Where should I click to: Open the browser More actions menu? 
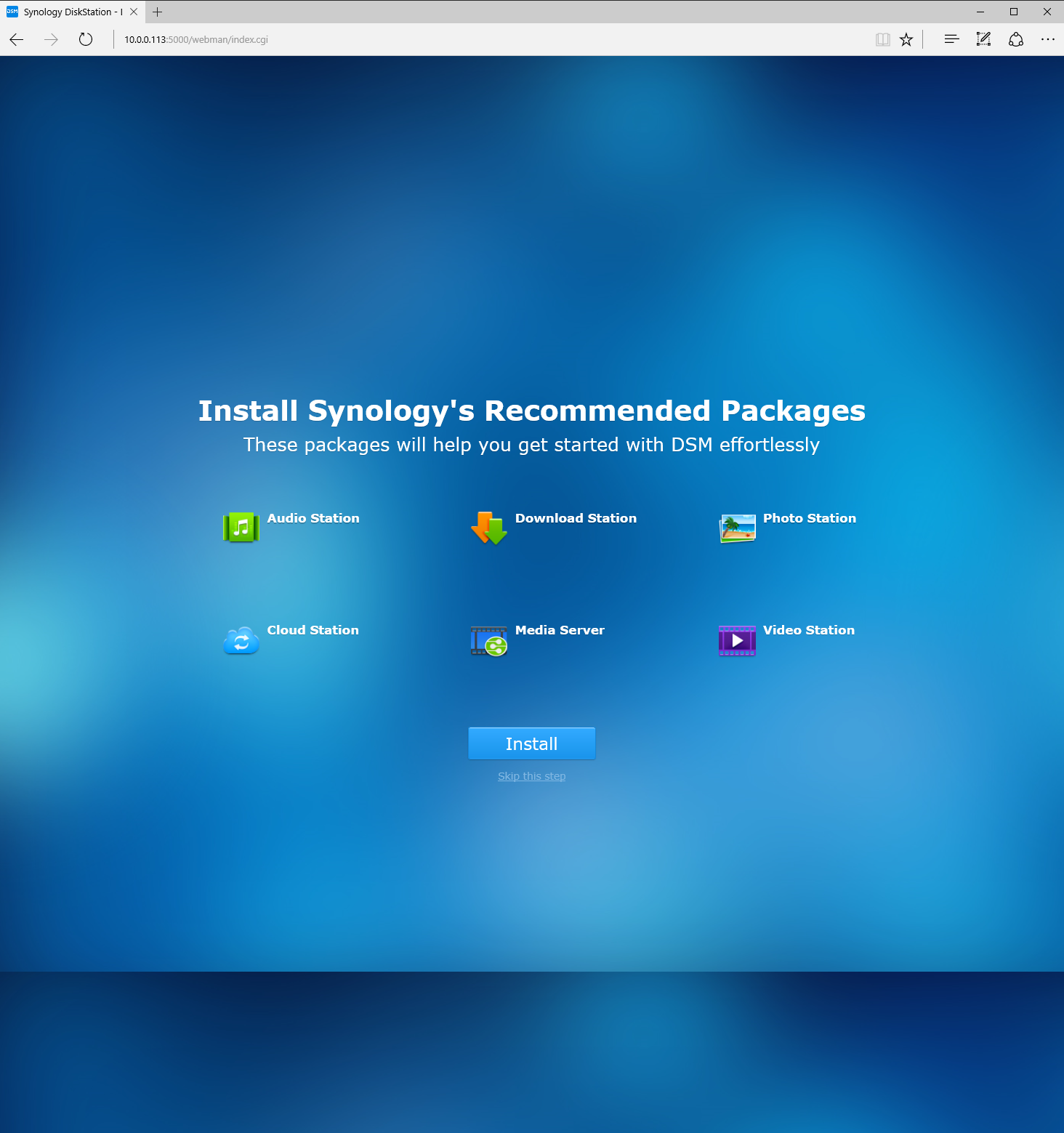pos(1047,40)
